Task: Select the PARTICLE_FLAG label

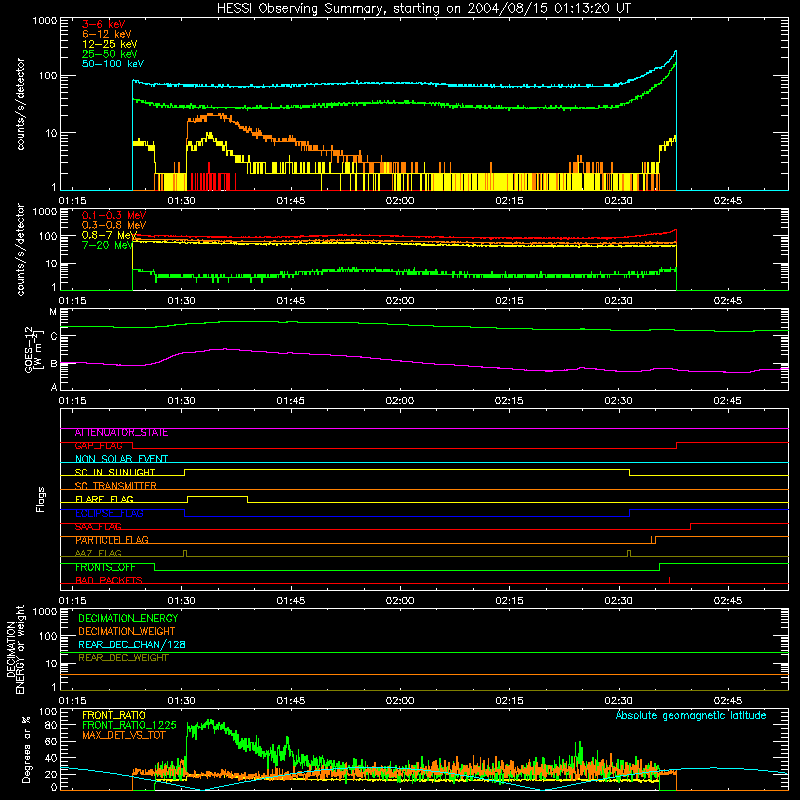Action: tap(112, 540)
